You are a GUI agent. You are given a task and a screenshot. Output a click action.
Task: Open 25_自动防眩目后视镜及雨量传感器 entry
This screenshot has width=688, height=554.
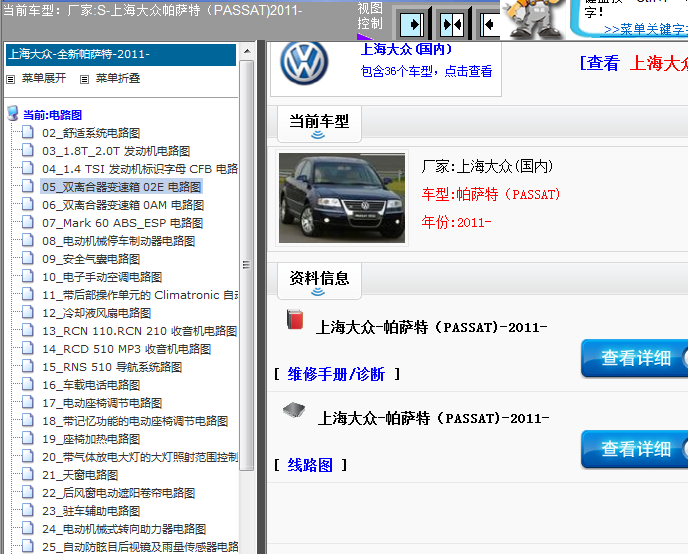click(140, 547)
